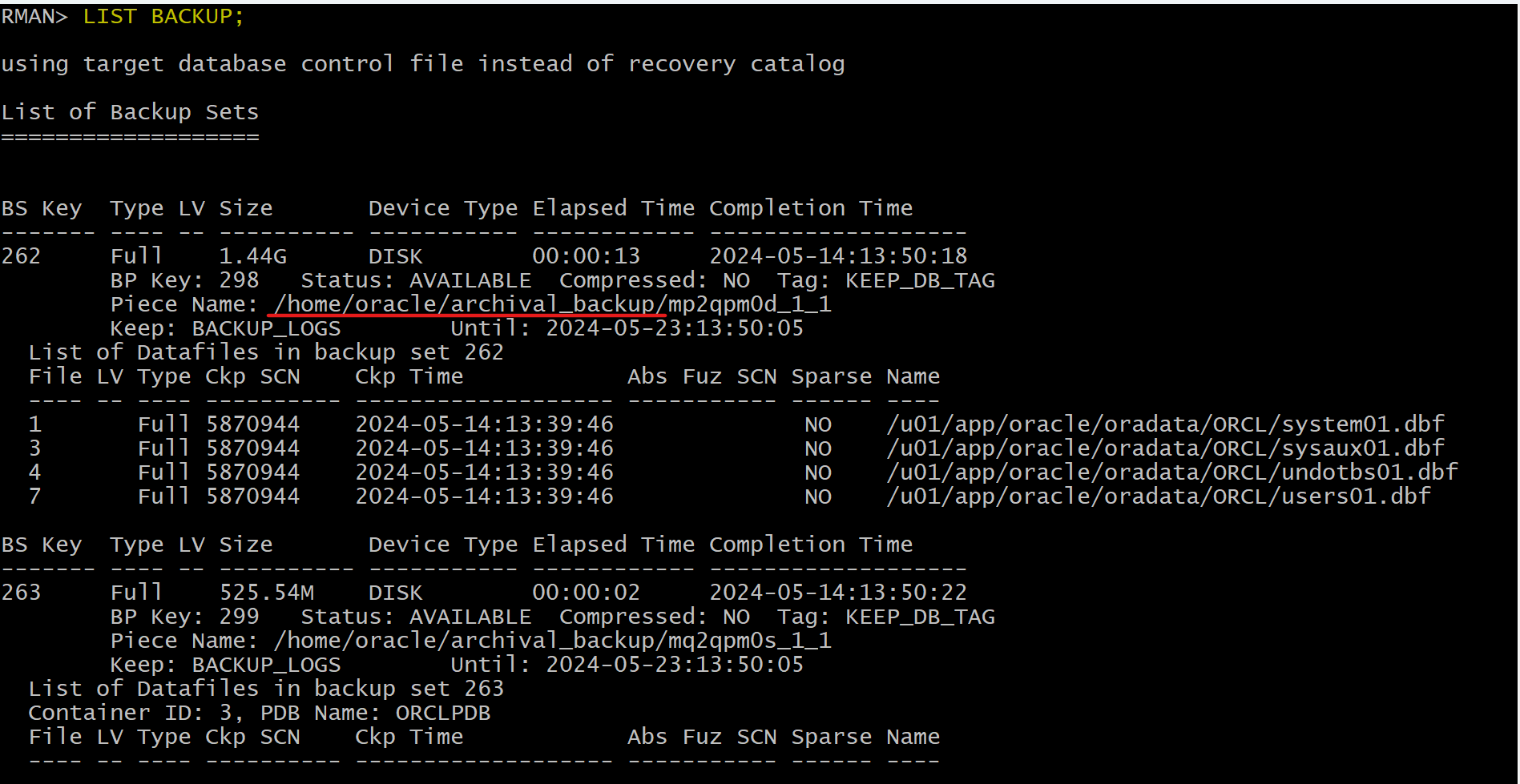Click the users01.dbf datafile path

[1159, 497]
